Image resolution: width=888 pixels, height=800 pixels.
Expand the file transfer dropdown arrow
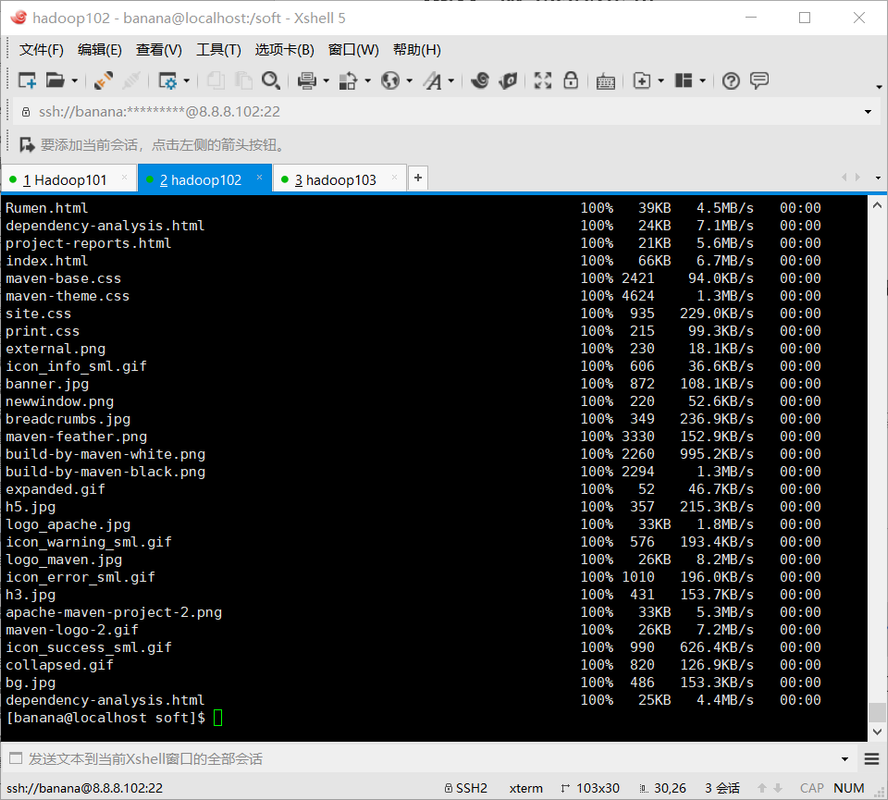pos(368,81)
